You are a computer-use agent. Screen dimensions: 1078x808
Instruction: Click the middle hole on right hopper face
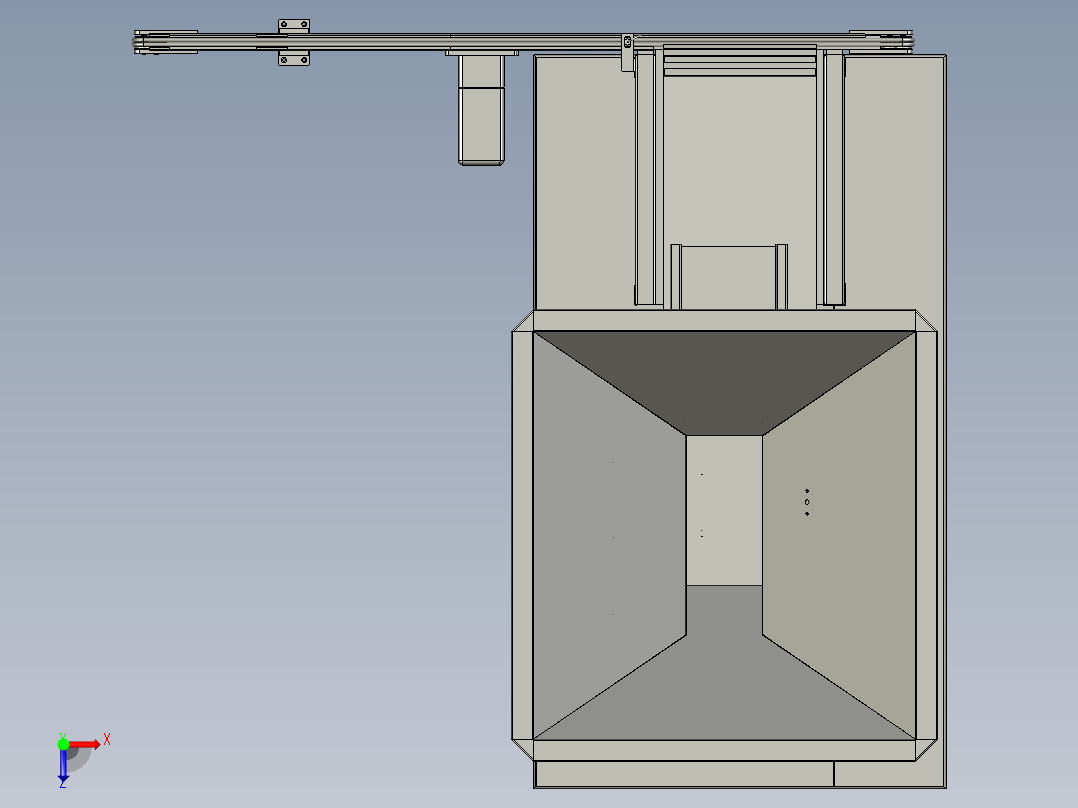click(807, 502)
